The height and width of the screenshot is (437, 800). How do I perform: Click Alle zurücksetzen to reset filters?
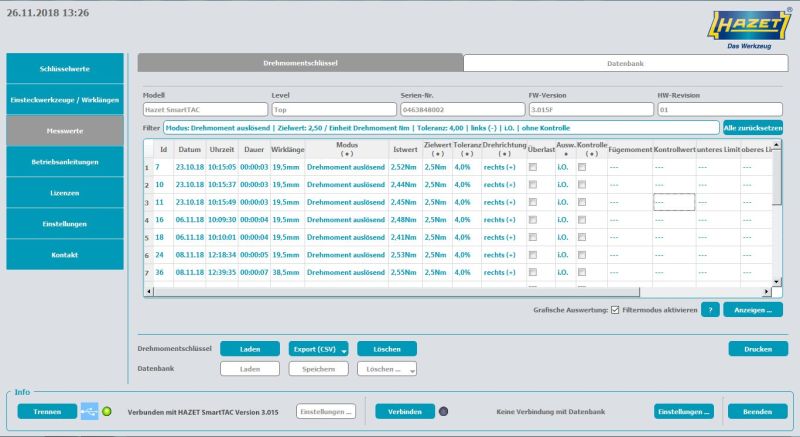click(752, 128)
